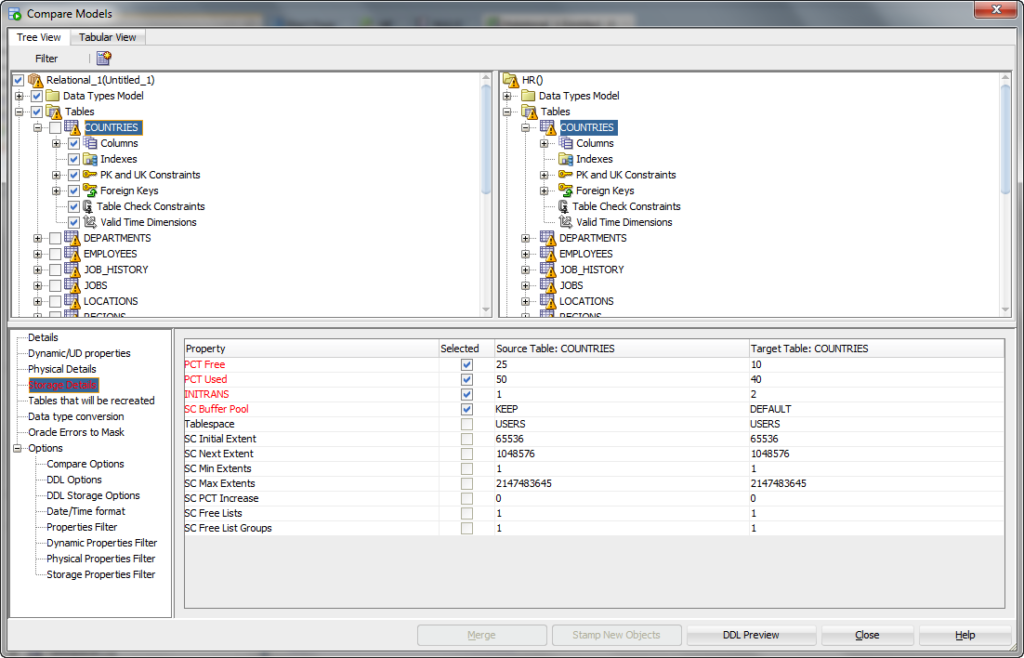Collapse the Options node in properties list
This screenshot has height=658, width=1024.
pyautogui.click(x=18, y=448)
